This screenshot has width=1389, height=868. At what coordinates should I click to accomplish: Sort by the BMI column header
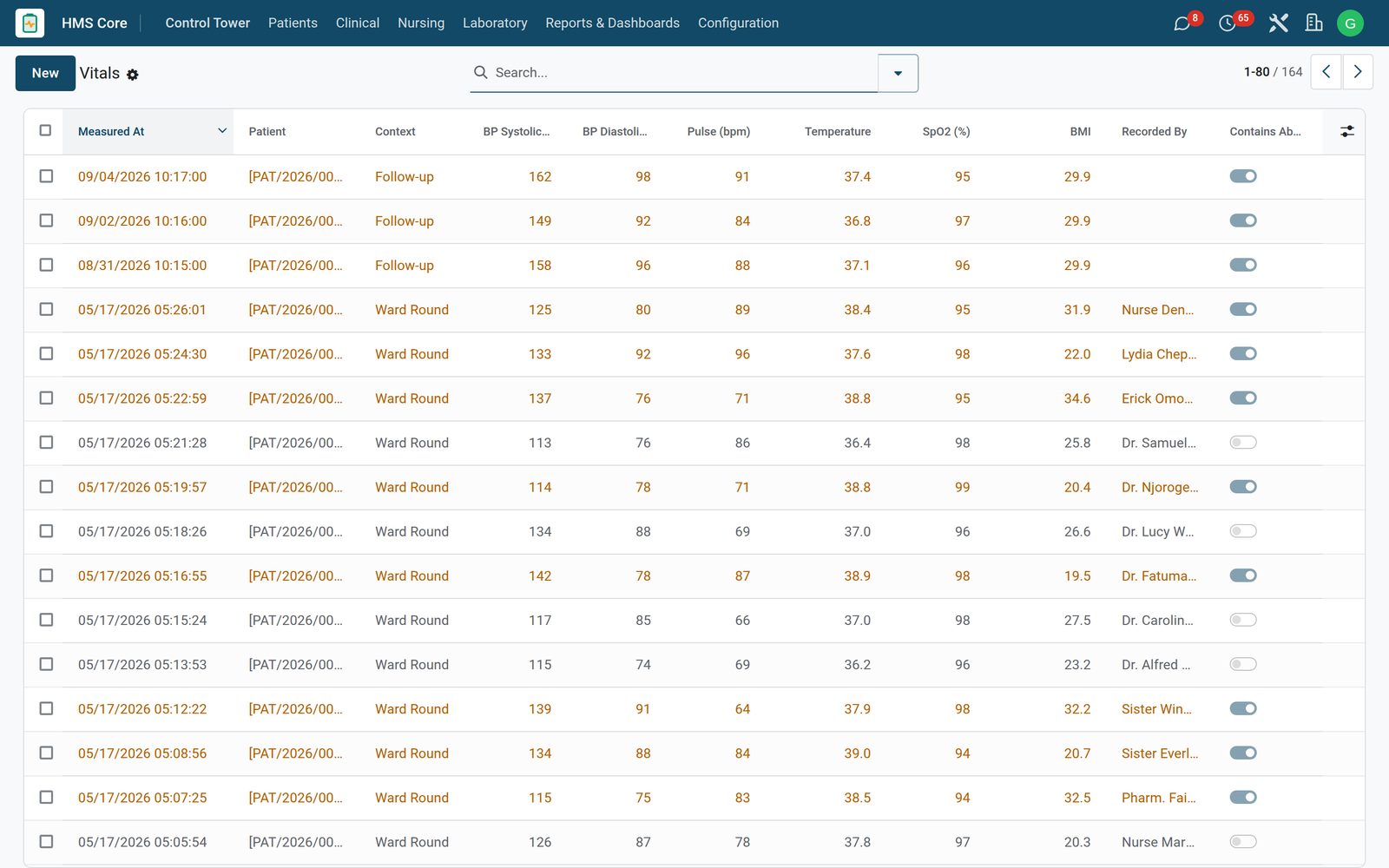click(1080, 131)
